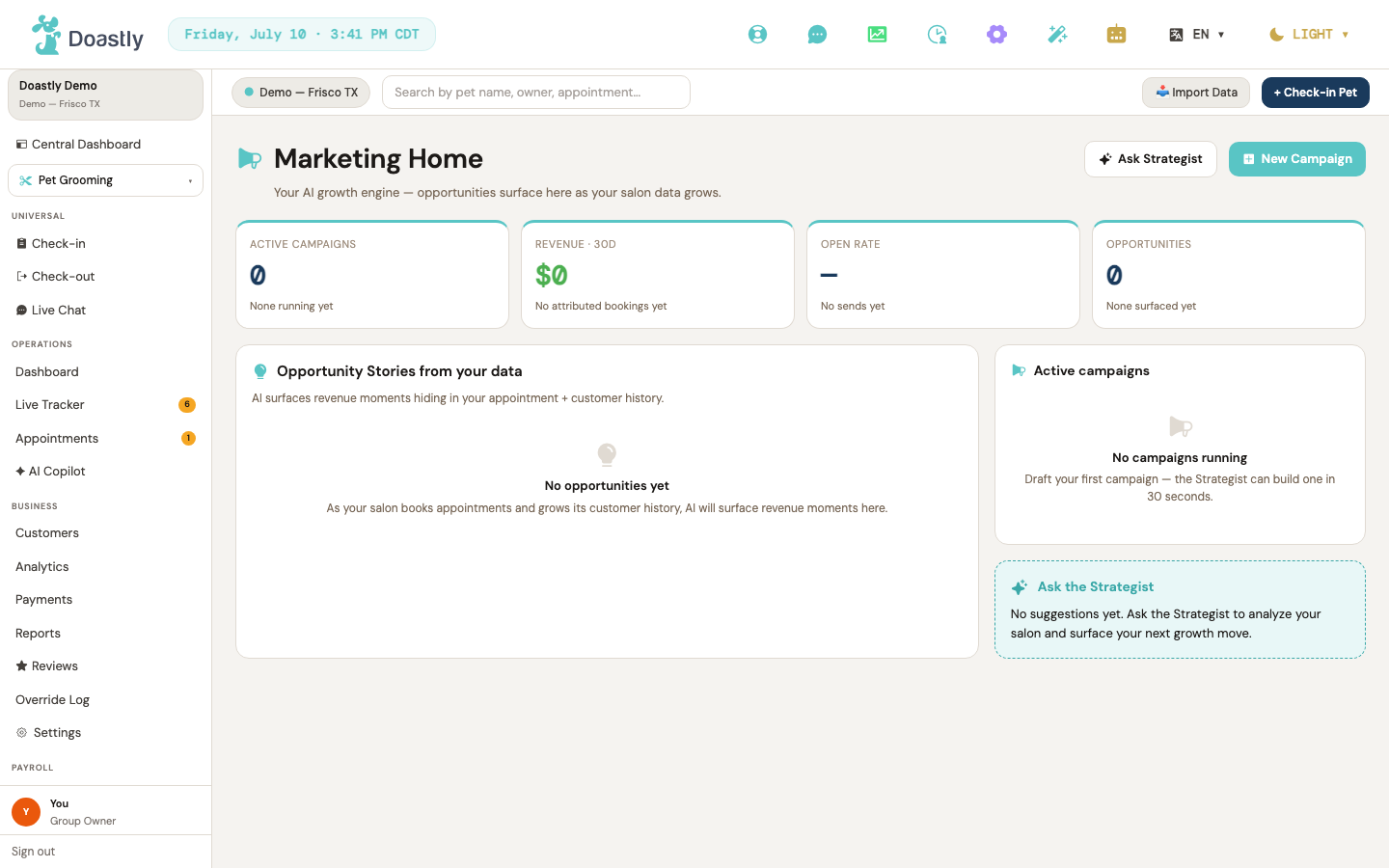
Task: Click the Active campaigns megaphone header icon
Action: [1019, 370]
